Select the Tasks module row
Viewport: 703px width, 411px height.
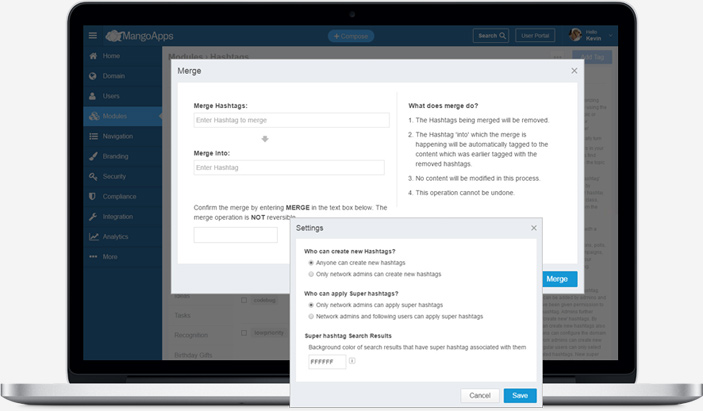pos(182,316)
